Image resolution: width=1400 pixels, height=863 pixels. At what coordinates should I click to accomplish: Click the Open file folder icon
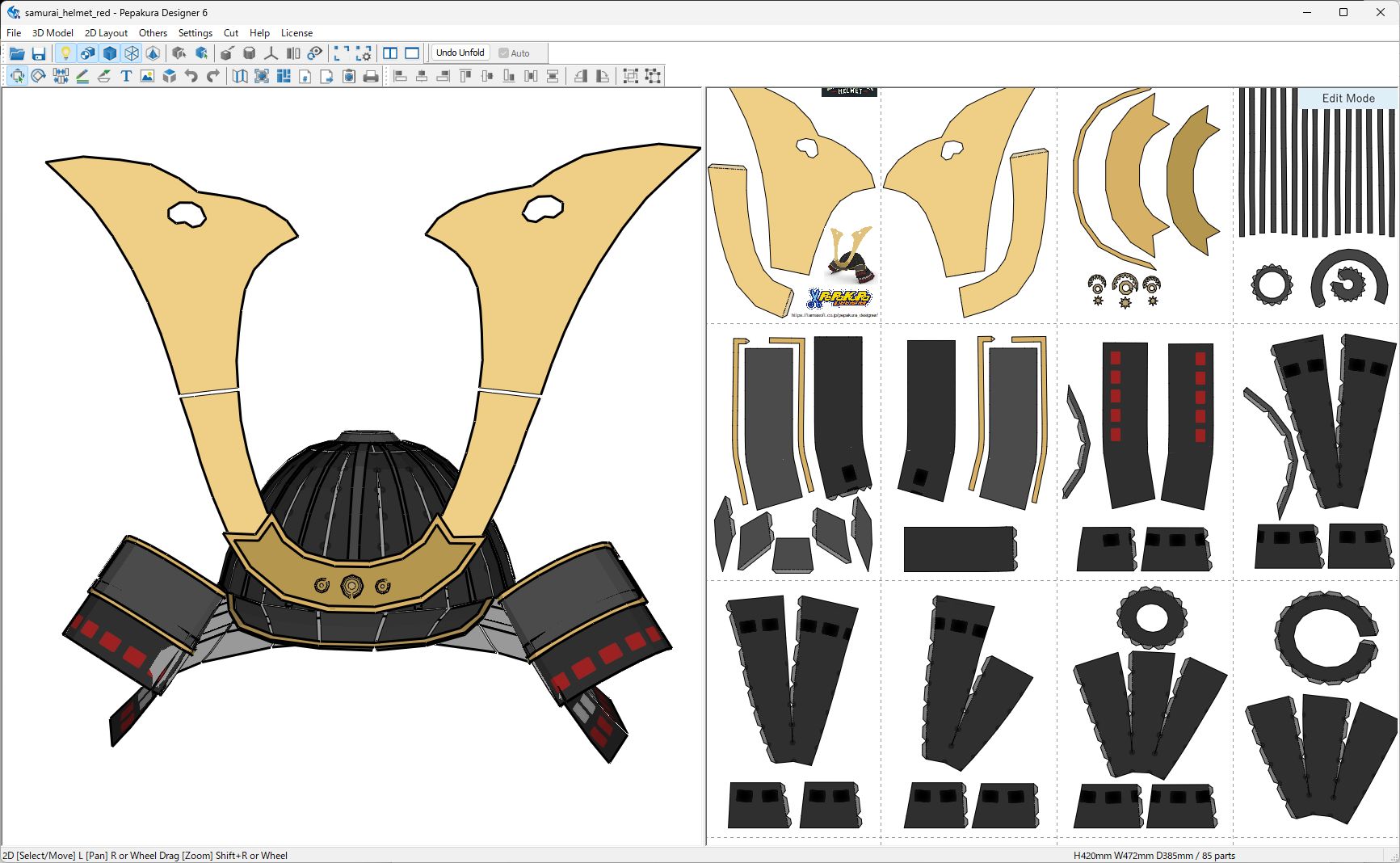point(17,53)
